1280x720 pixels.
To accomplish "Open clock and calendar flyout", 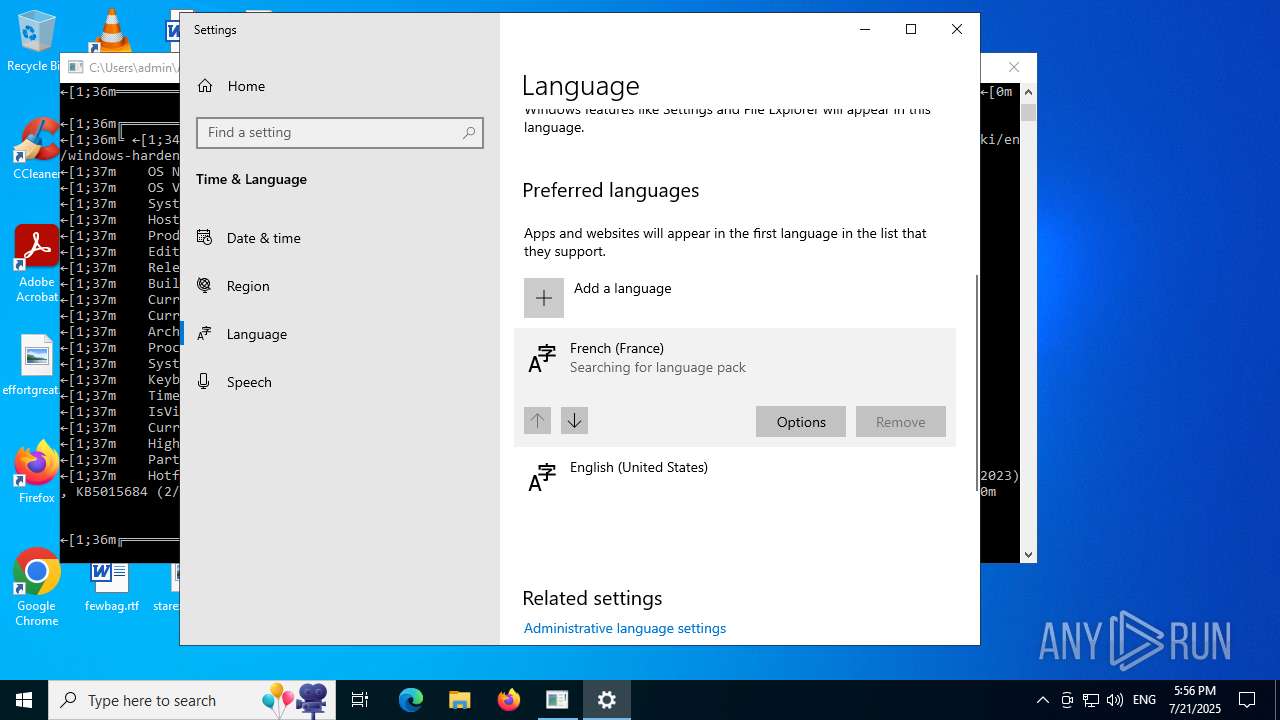I will pyautogui.click(x=1196, y=700).
